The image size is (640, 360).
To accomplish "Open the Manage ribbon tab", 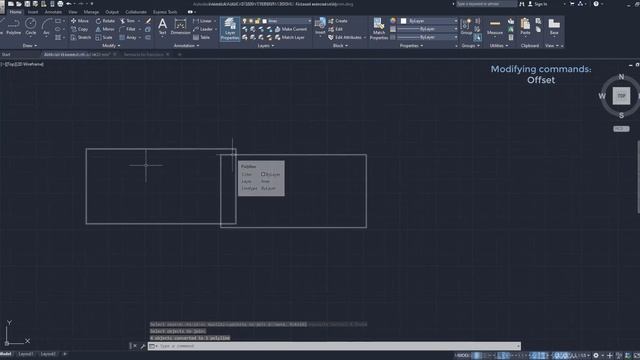I will click(91, 12).
